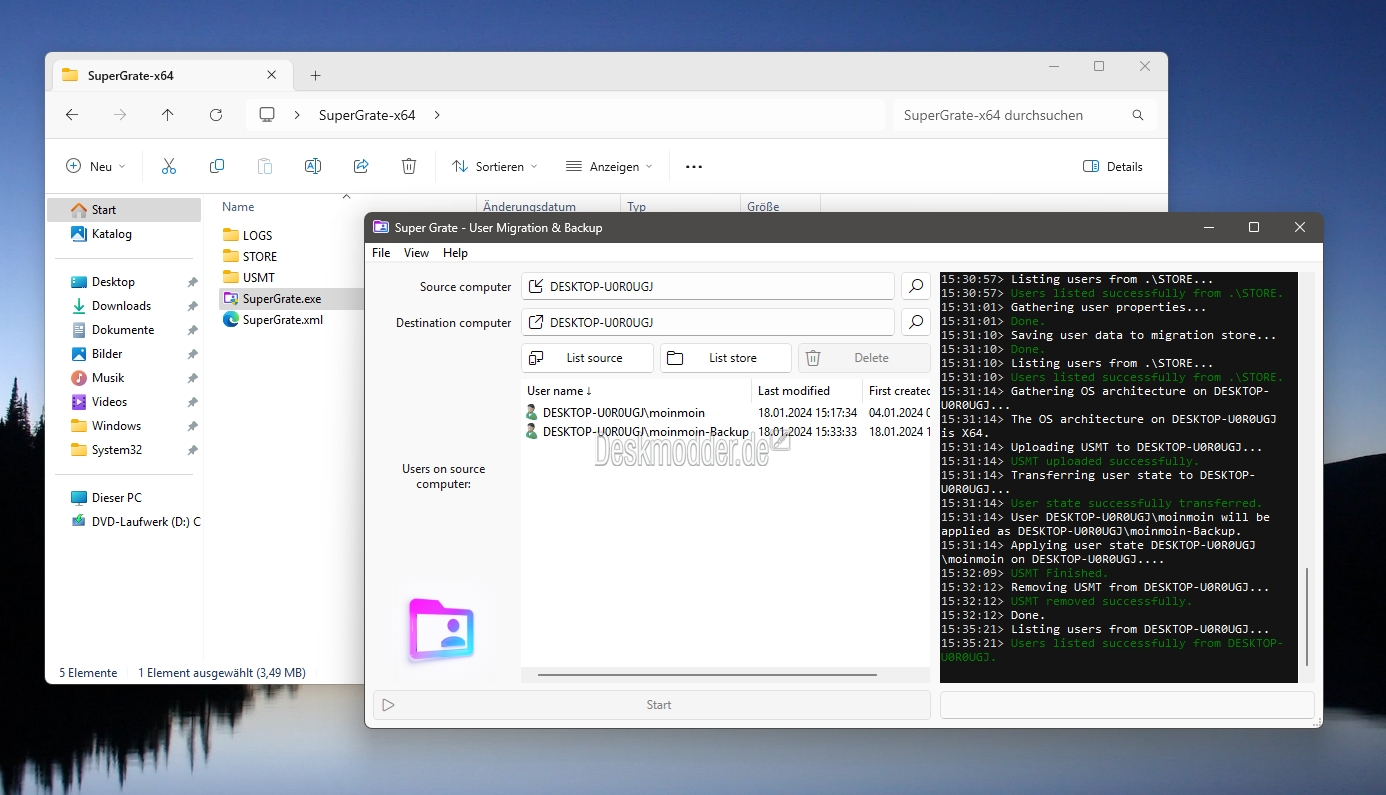Click the First created column header
This screenshot has height=795, width=1386.
[897, 390]
